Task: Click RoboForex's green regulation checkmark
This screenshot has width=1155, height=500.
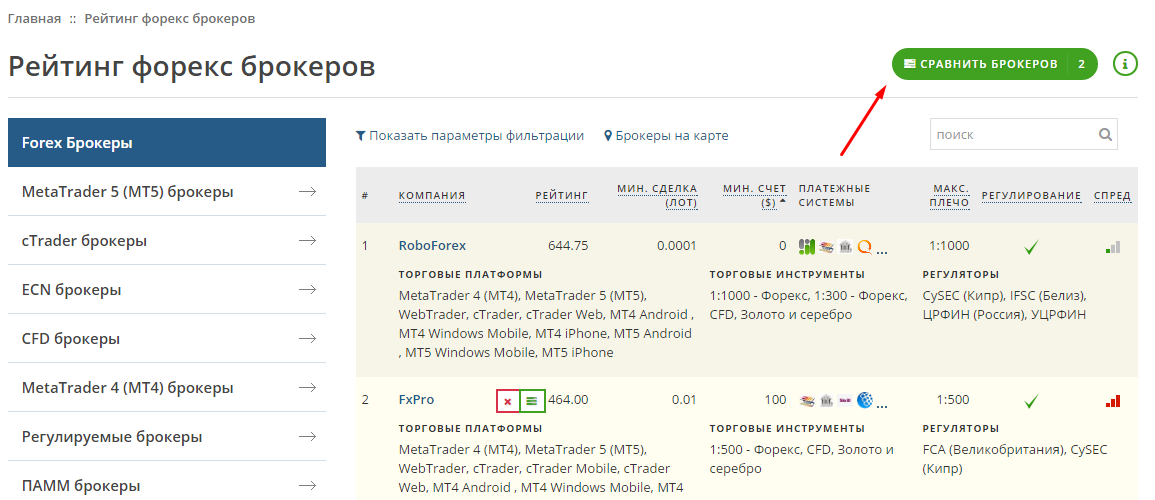Action: [1031, 247]
